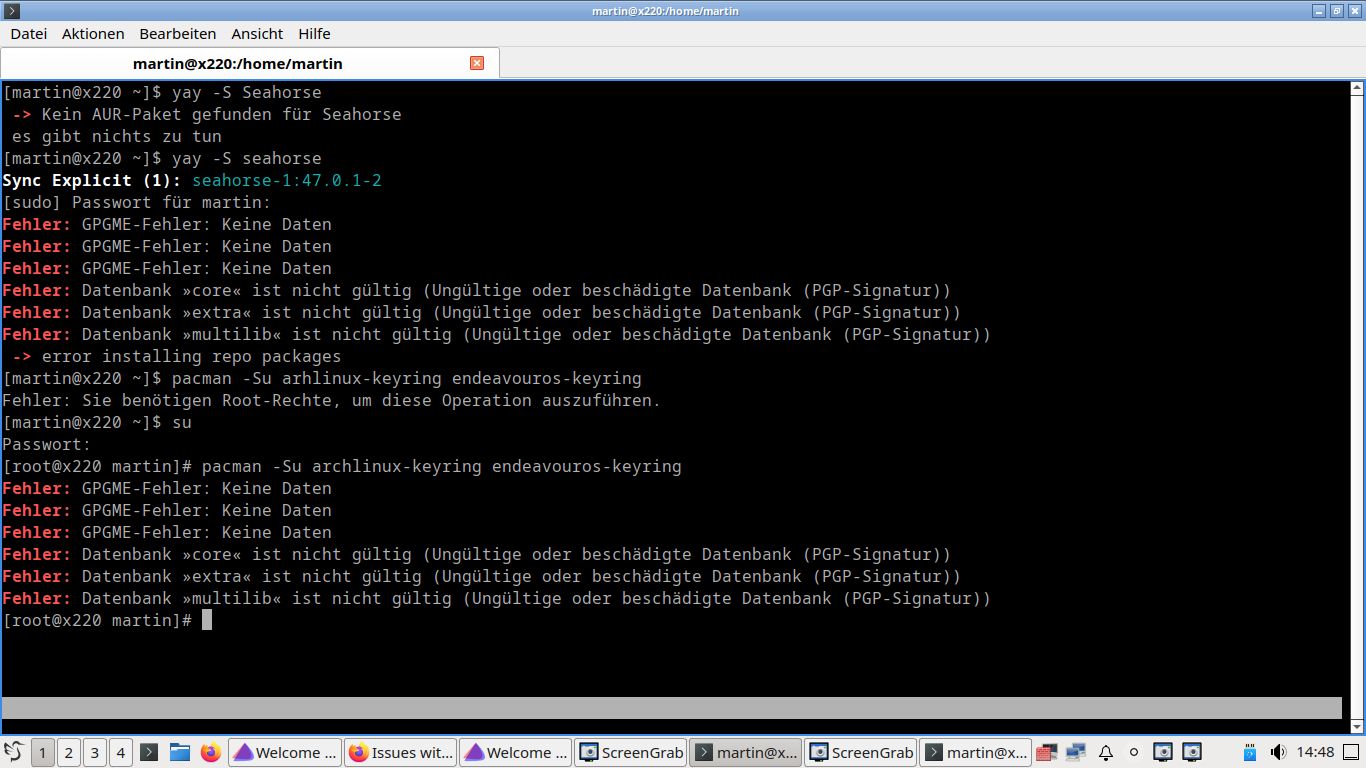Click the 'es gibt nichts zu tun' line

[117, 136]
